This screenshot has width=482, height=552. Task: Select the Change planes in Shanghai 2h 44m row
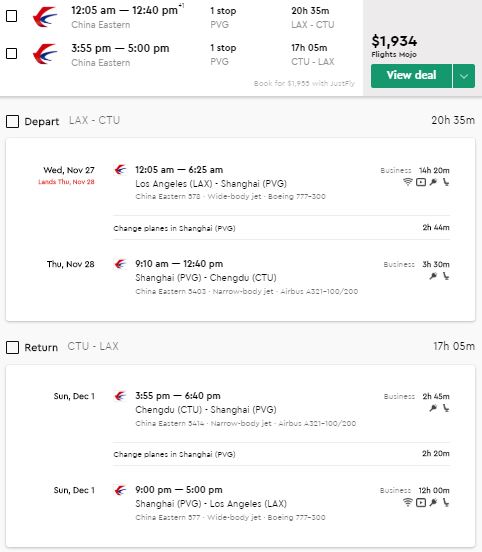click(x=281, y=228)
